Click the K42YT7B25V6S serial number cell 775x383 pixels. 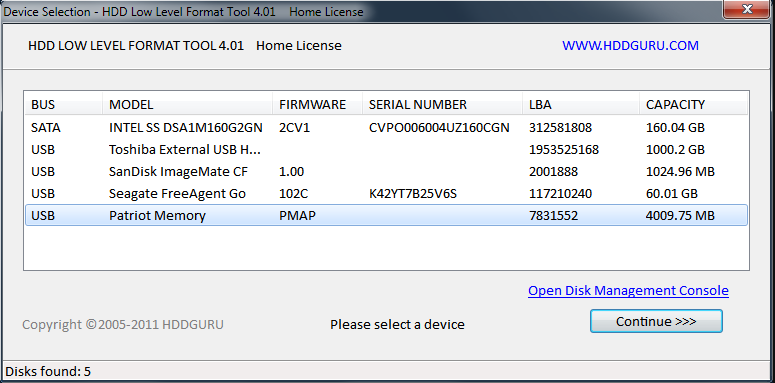click(x=413, y=193)
